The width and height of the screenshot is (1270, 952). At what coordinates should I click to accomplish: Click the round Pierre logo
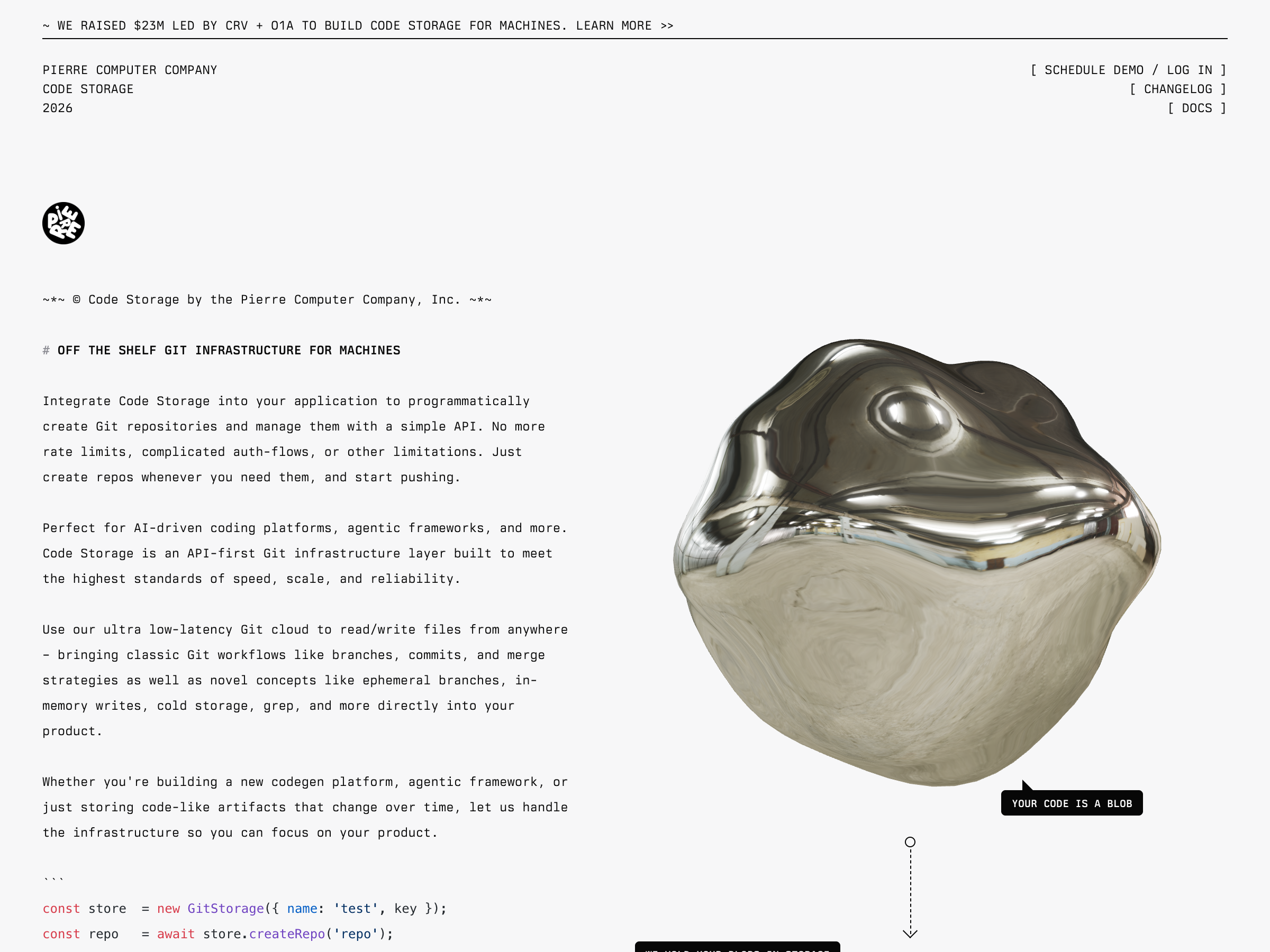63,223
